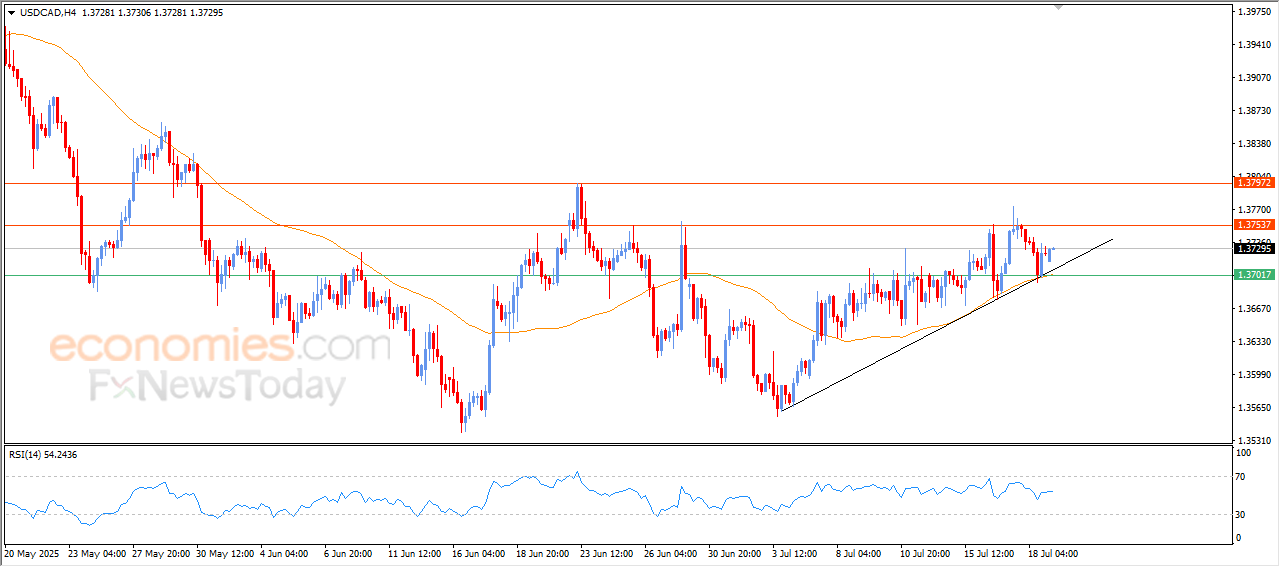This screenshot has width=1280, height=567.
Task: Select the 1.36330 value on price scale
Action: [x=1254, y=342]
